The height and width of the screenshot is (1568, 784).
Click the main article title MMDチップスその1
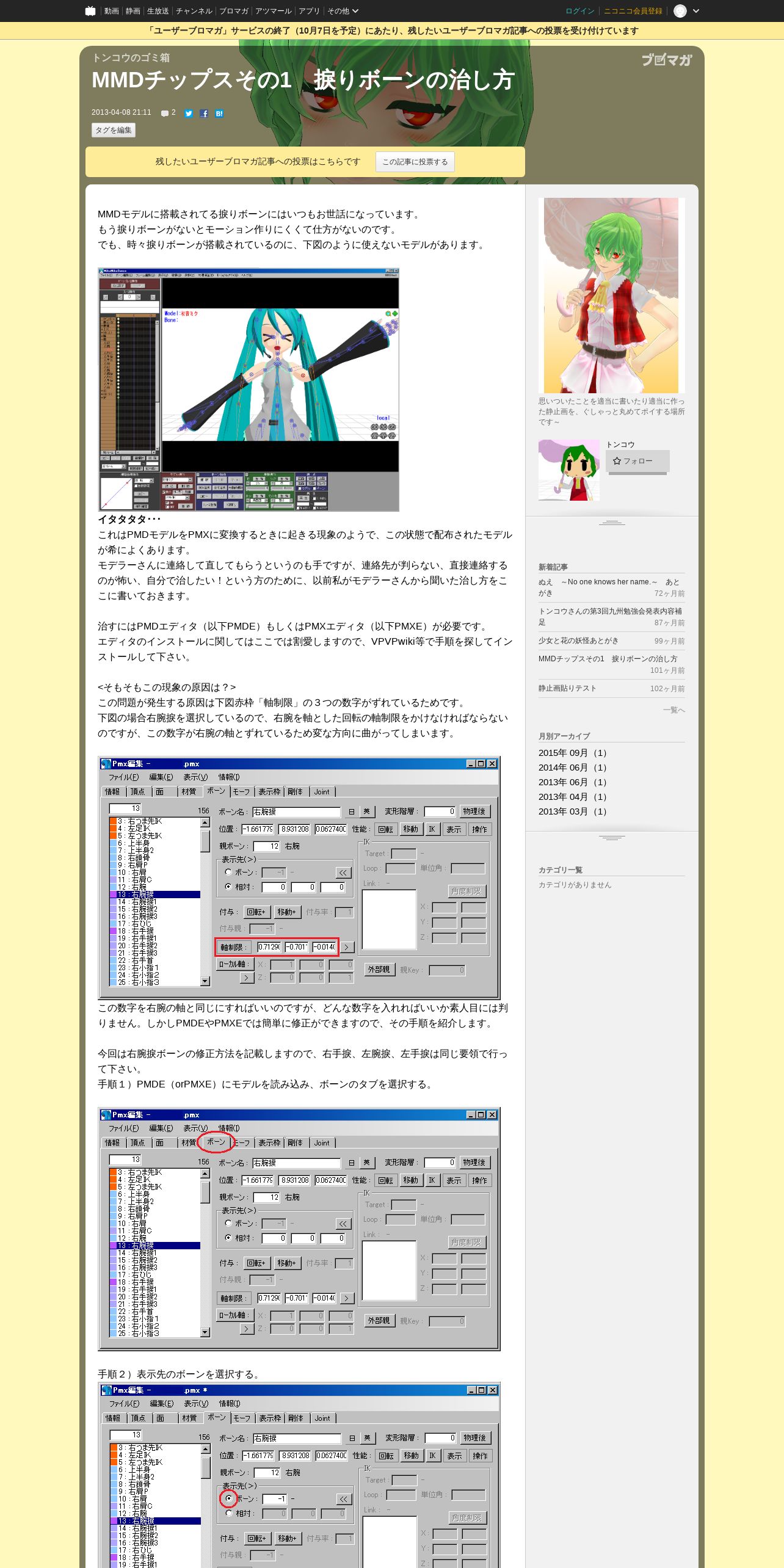[x=303, y=80]
